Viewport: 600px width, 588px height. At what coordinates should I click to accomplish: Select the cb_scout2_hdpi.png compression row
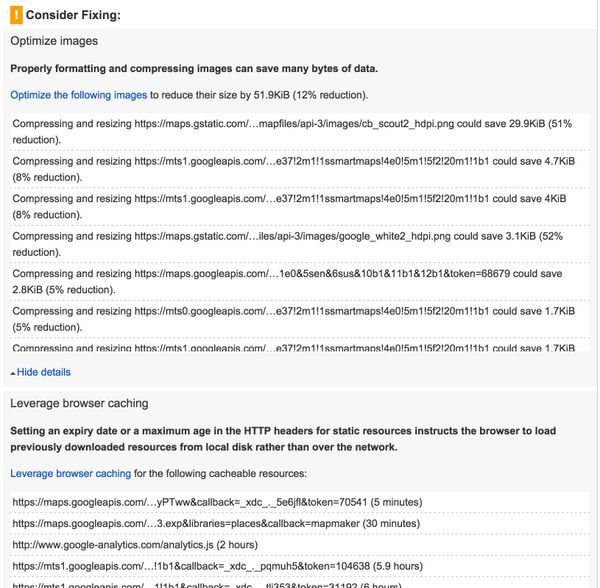tap(290, 131)
